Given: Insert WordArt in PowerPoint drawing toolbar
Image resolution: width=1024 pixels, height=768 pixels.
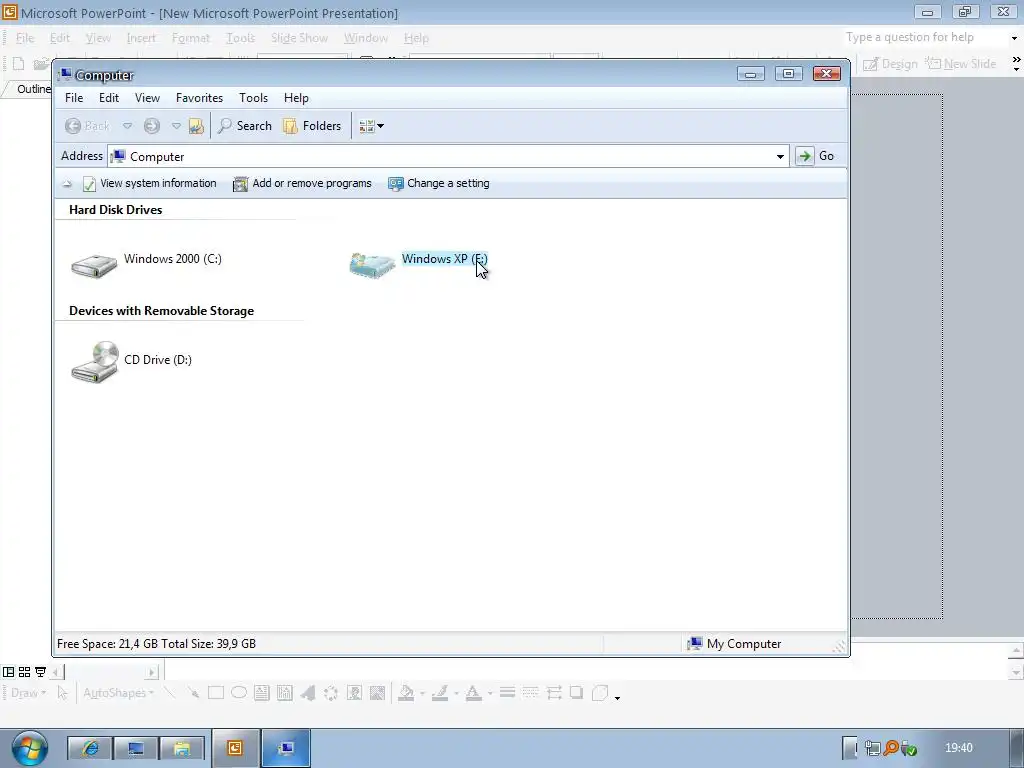Looking at the screenshot, I should (x=308, y=693).
